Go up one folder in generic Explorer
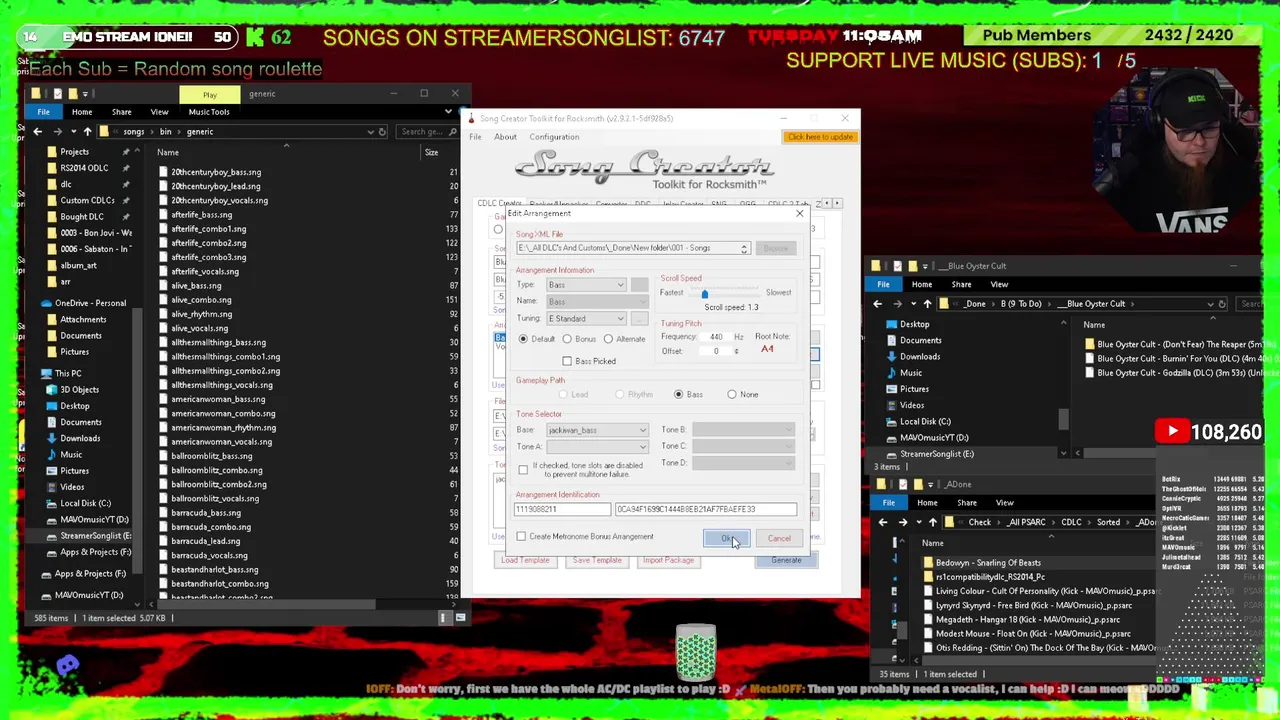The image size is (1280, 720). [x=87, y=131]
